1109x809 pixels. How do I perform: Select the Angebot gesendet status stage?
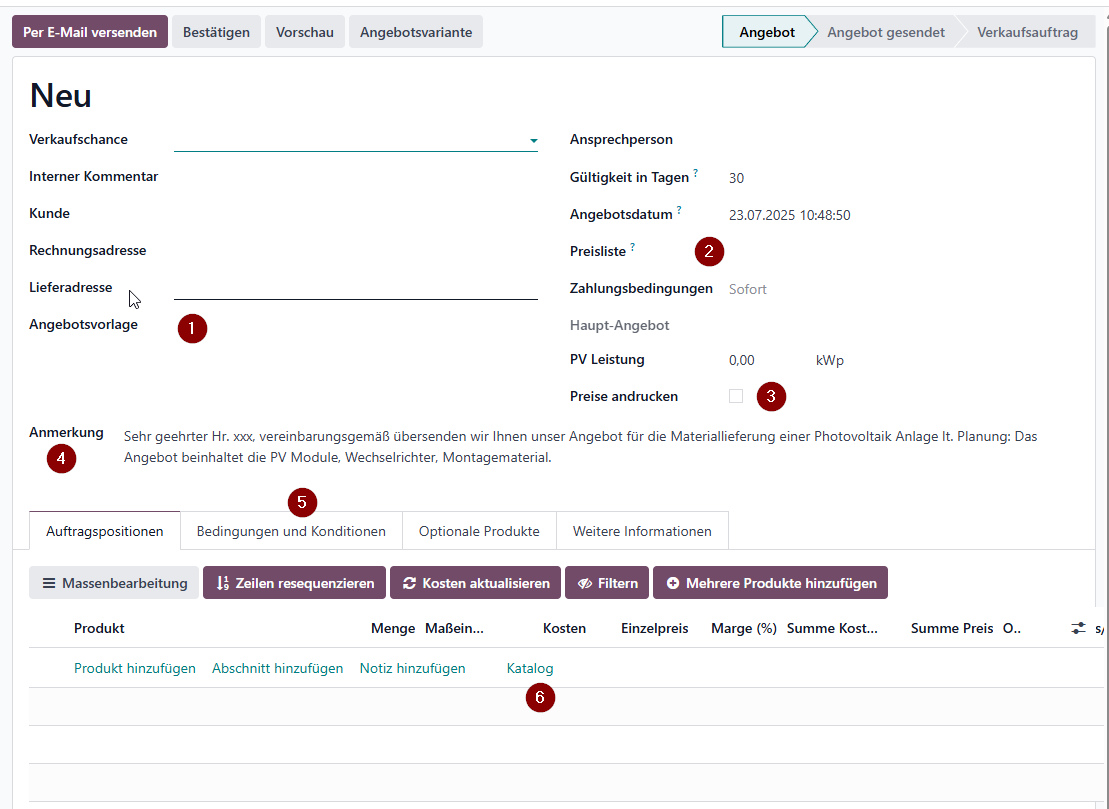pyautogui.click(x=886, y=32)
